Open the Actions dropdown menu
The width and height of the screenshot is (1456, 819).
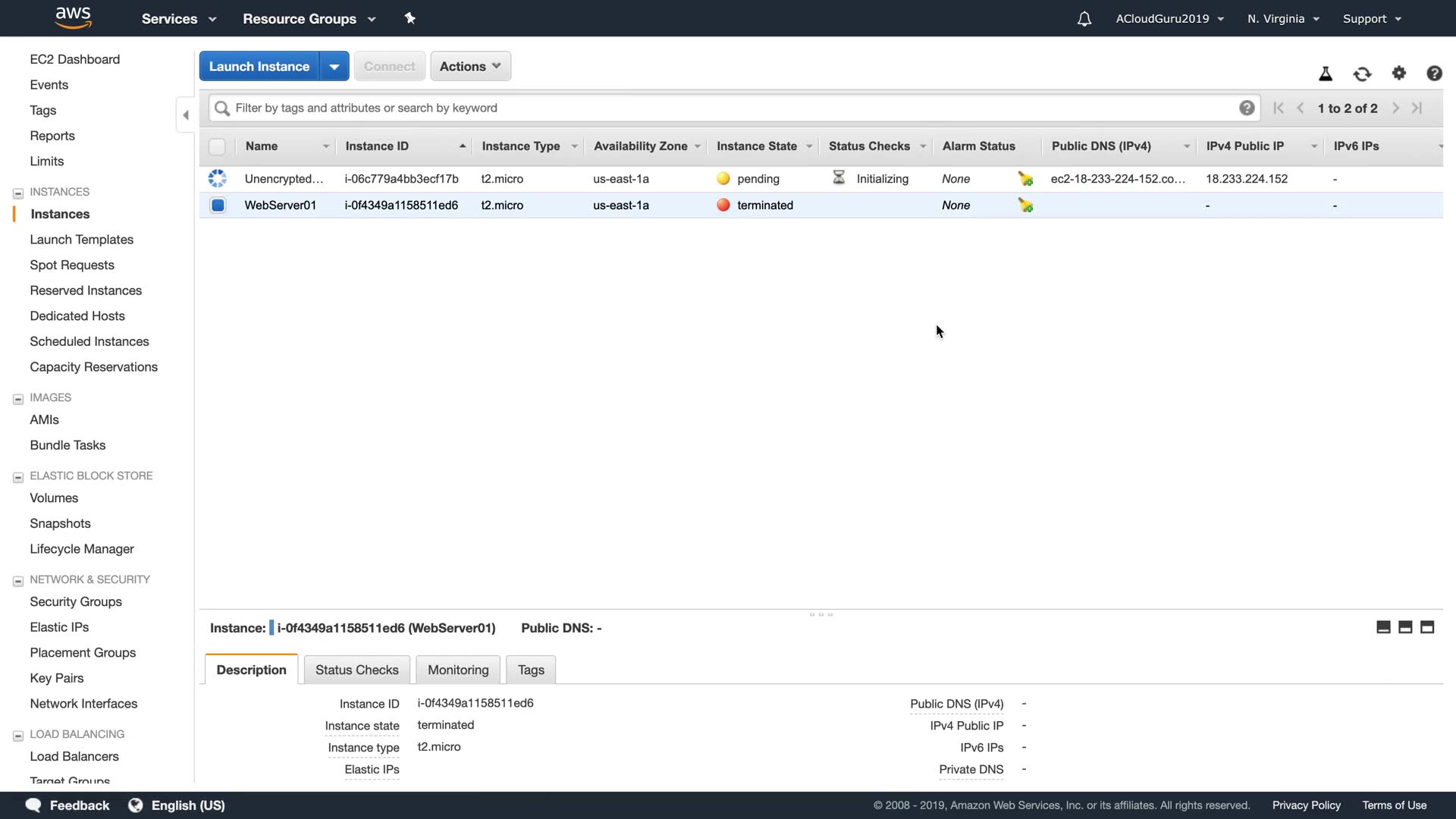tap(470, 66)
